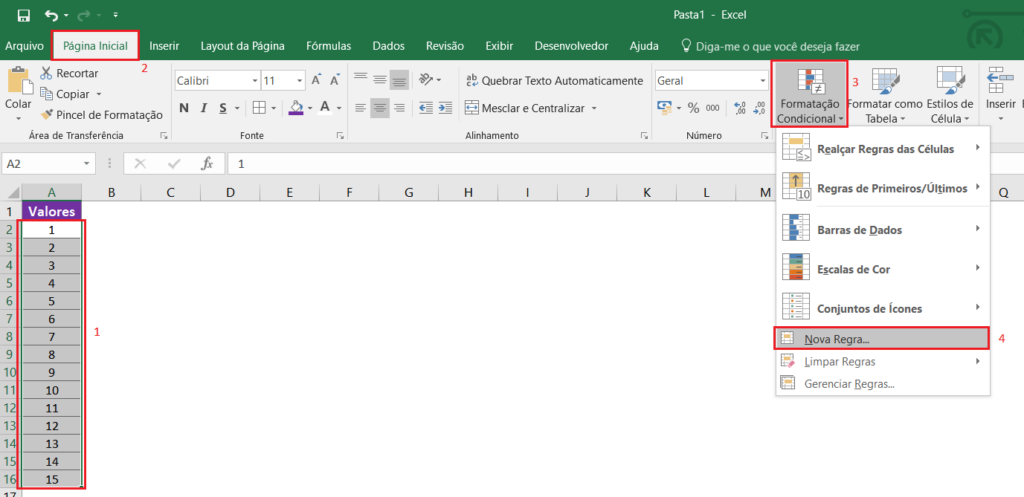Click the font color swatch button
Image resolution: width=1024 pixels, height=497 pixels.
[326, 108]
